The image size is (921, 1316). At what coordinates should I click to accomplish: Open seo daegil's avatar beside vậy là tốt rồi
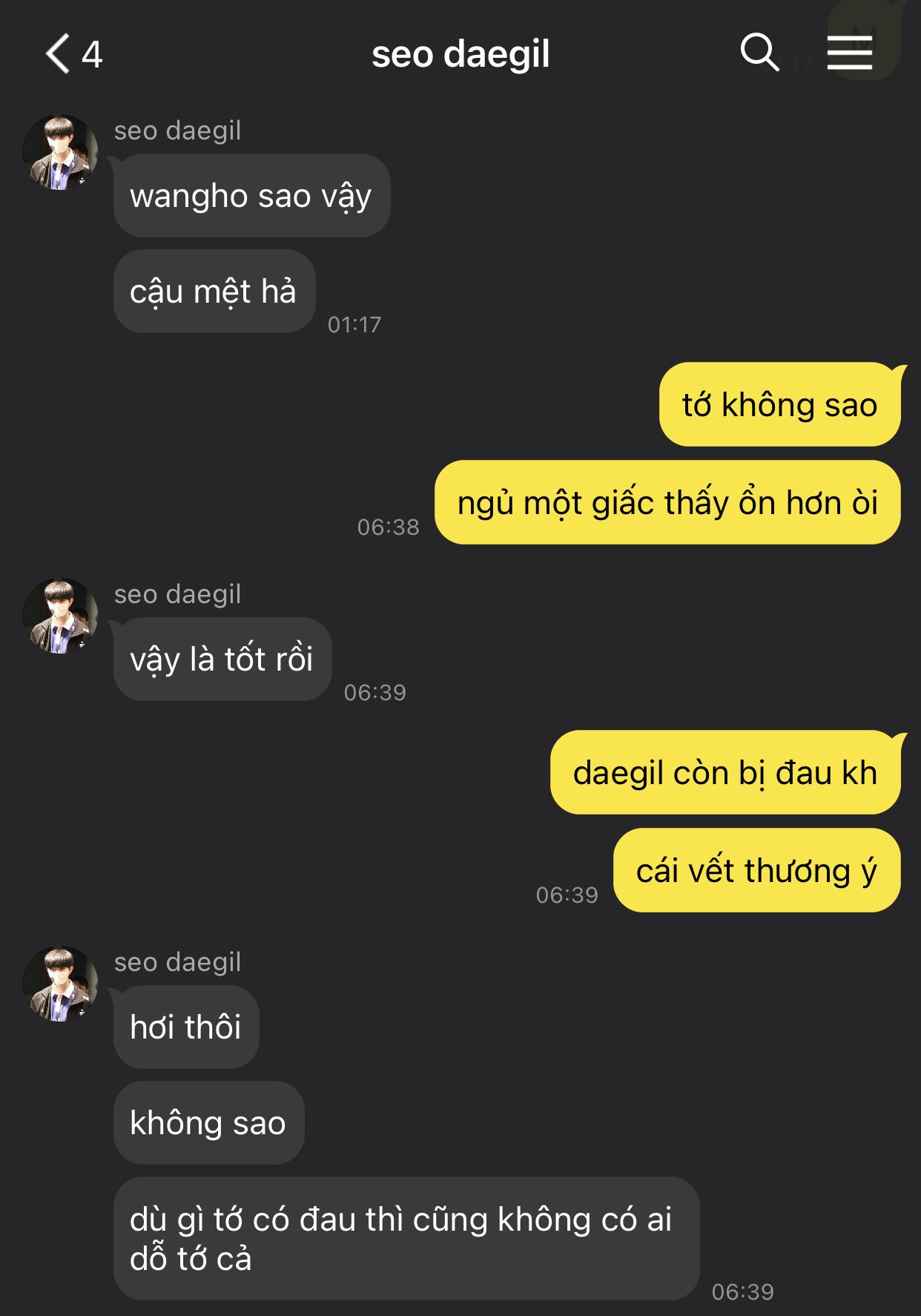[60, 616]
